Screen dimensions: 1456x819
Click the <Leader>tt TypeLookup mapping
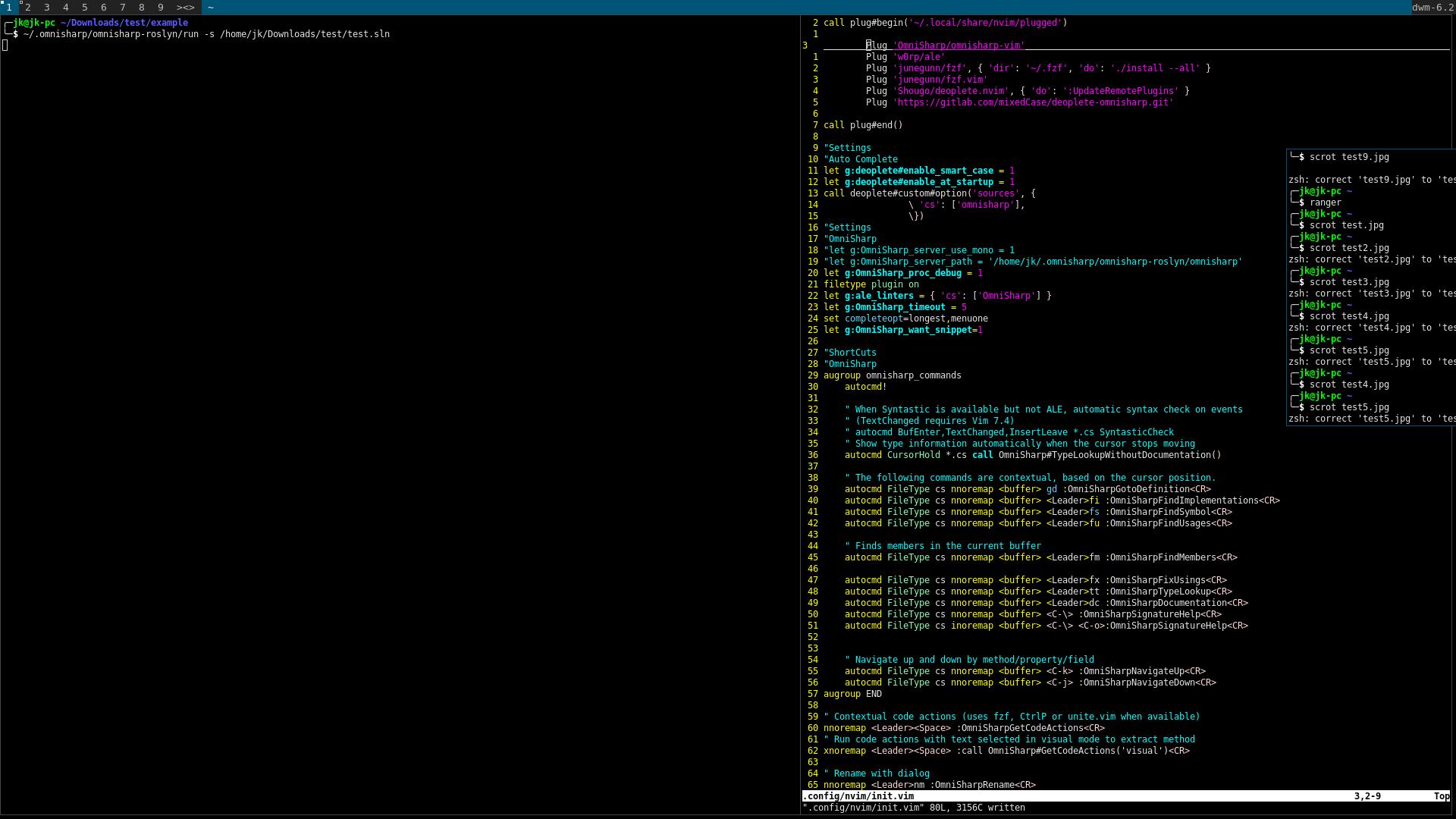coord(1038,591)
